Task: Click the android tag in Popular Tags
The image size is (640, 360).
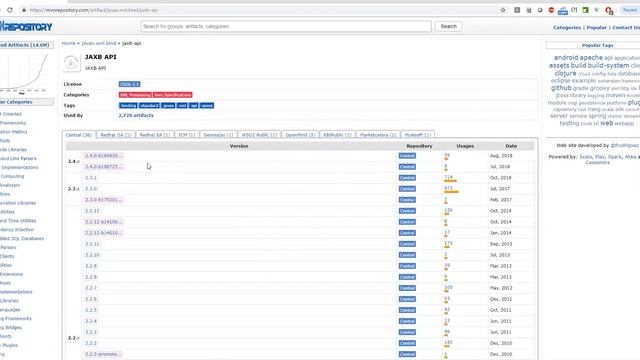Action: (566, 58)
